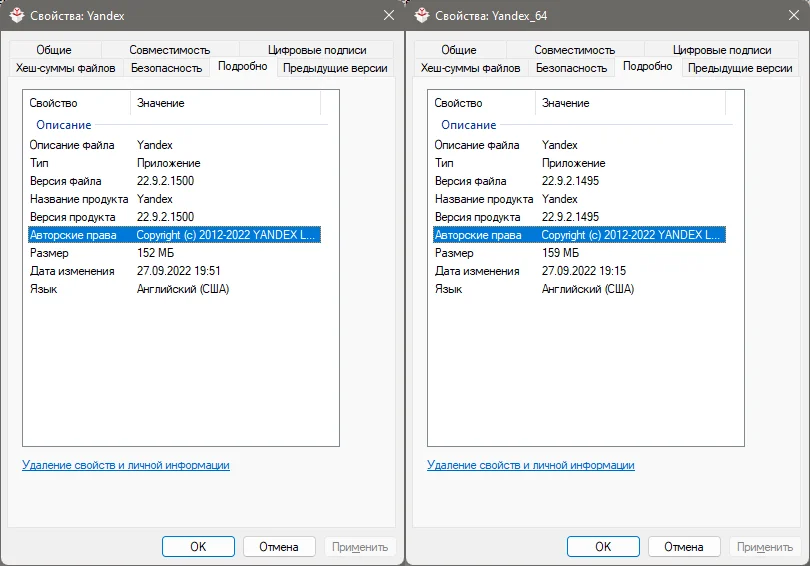Select Авторские права row in Yandex window
810x566 pixels.
(x=175, y=235)
